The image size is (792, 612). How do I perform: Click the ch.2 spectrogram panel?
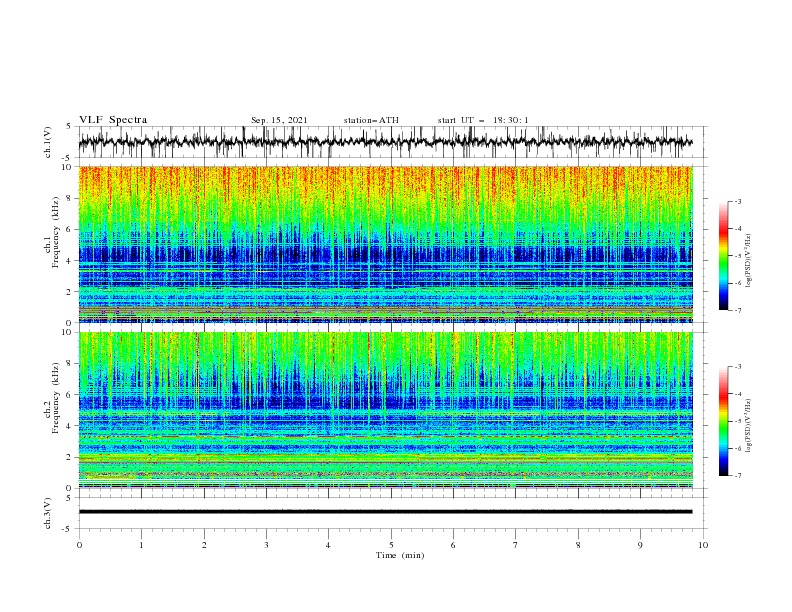(386, 410)
